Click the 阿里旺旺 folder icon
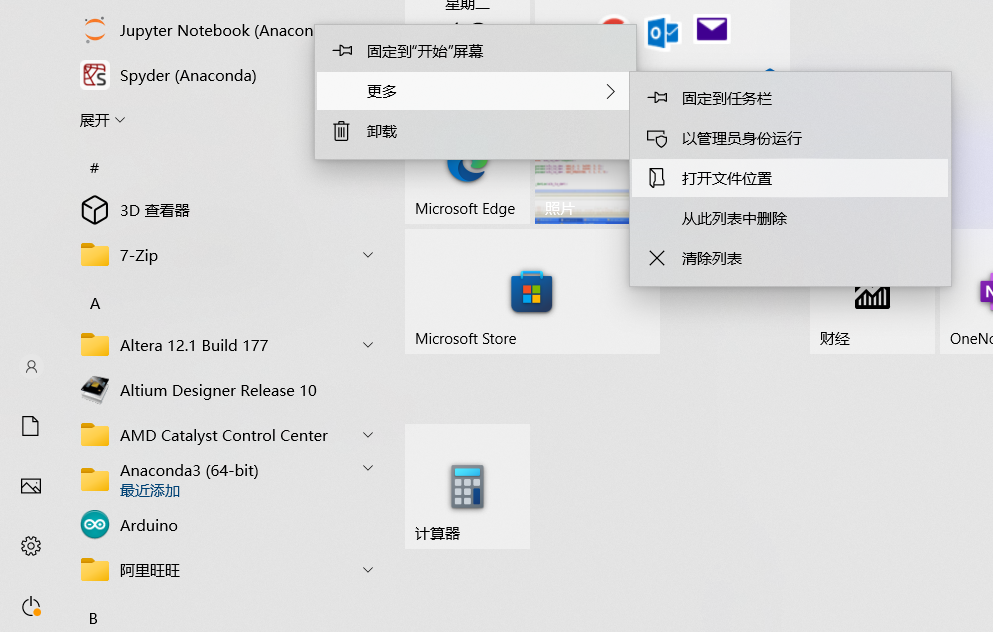This screenshot has width=993, height=632. 95,570
